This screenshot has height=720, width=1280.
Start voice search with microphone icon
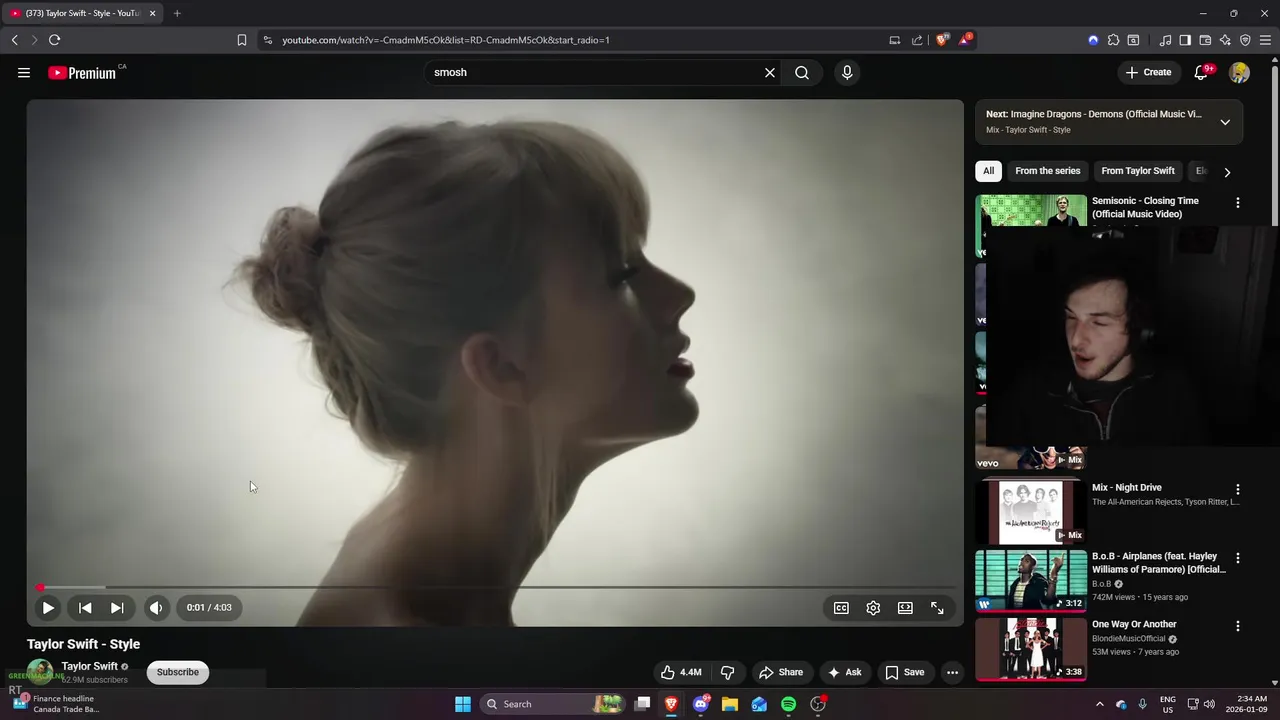pos(847,72)
